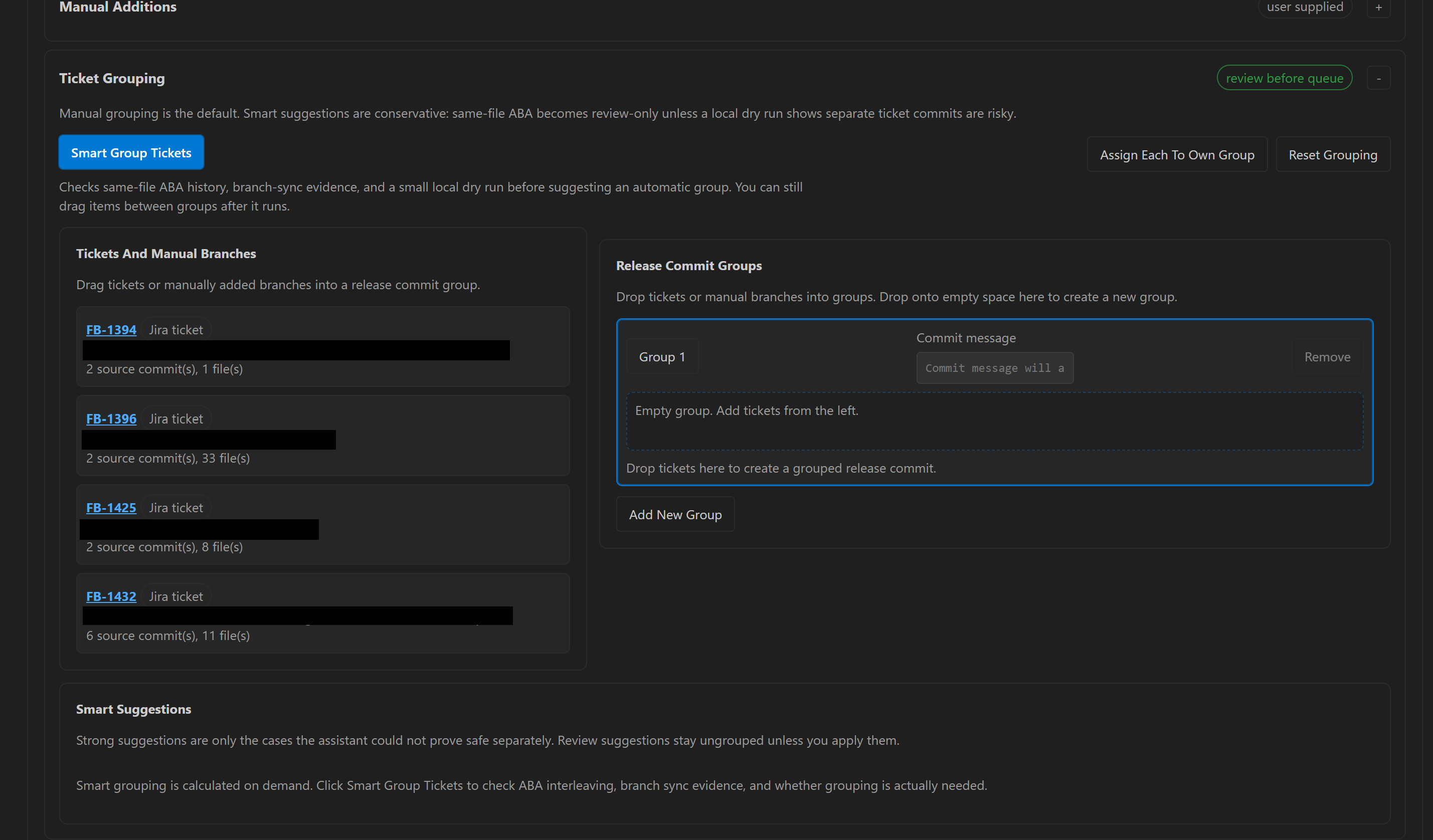Click the empty group drop zone
Image resolution: width=1433 pixels, height=840 pixels.
click(x=995, y=421)
